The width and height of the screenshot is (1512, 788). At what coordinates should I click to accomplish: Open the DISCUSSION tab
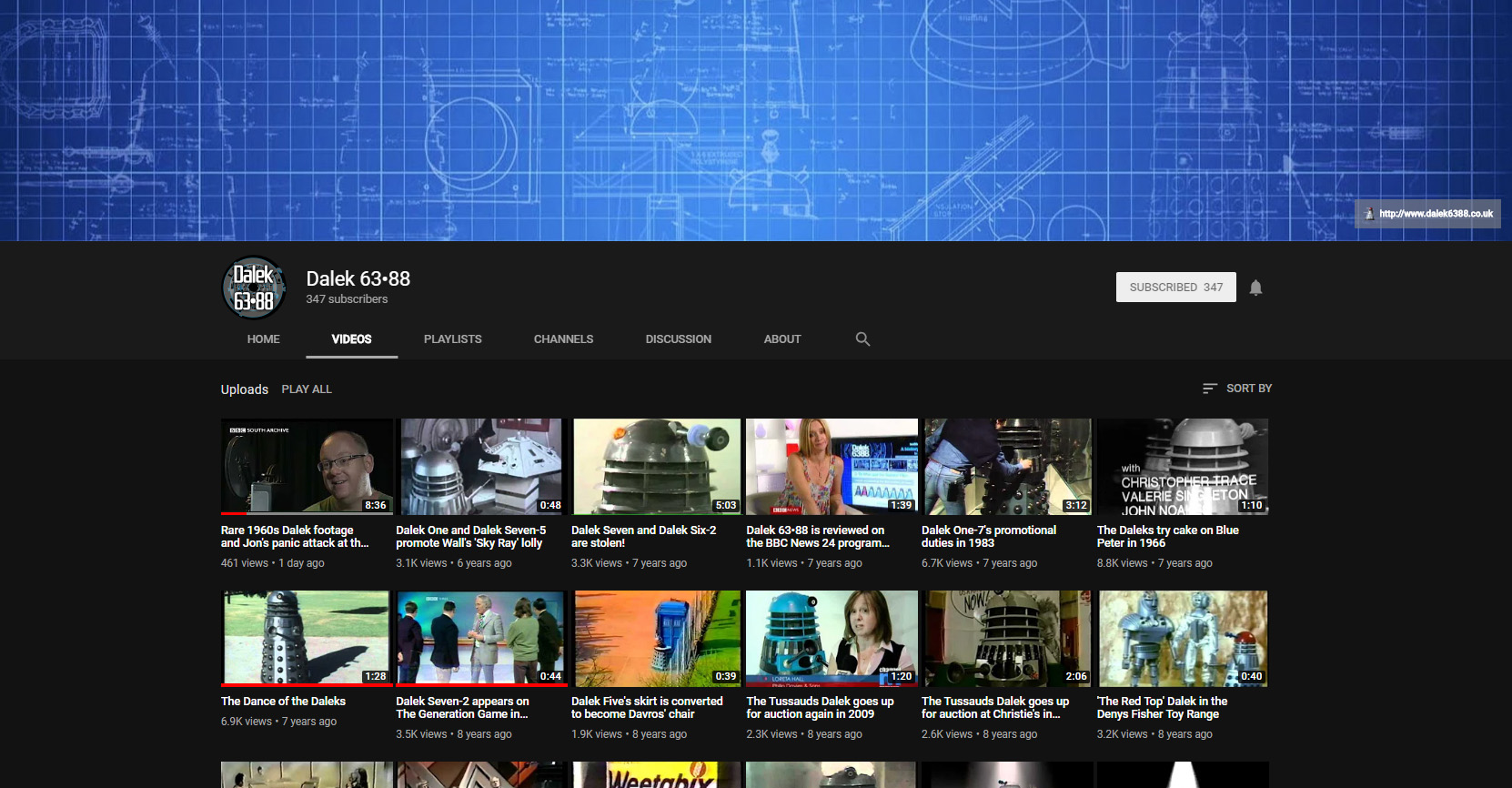click(678, 338)
